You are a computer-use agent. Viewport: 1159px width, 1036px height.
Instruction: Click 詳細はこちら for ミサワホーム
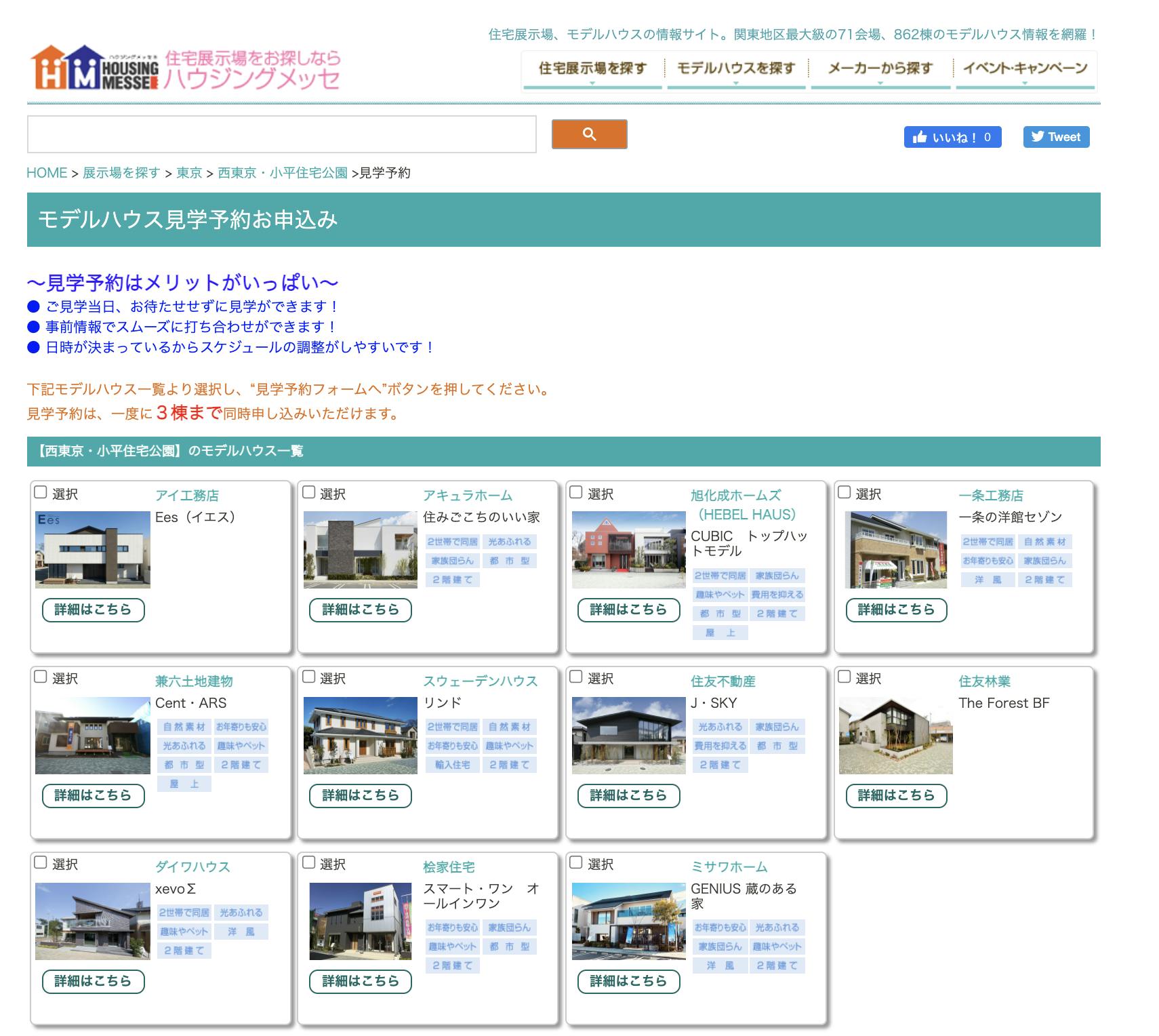(628, 981)
